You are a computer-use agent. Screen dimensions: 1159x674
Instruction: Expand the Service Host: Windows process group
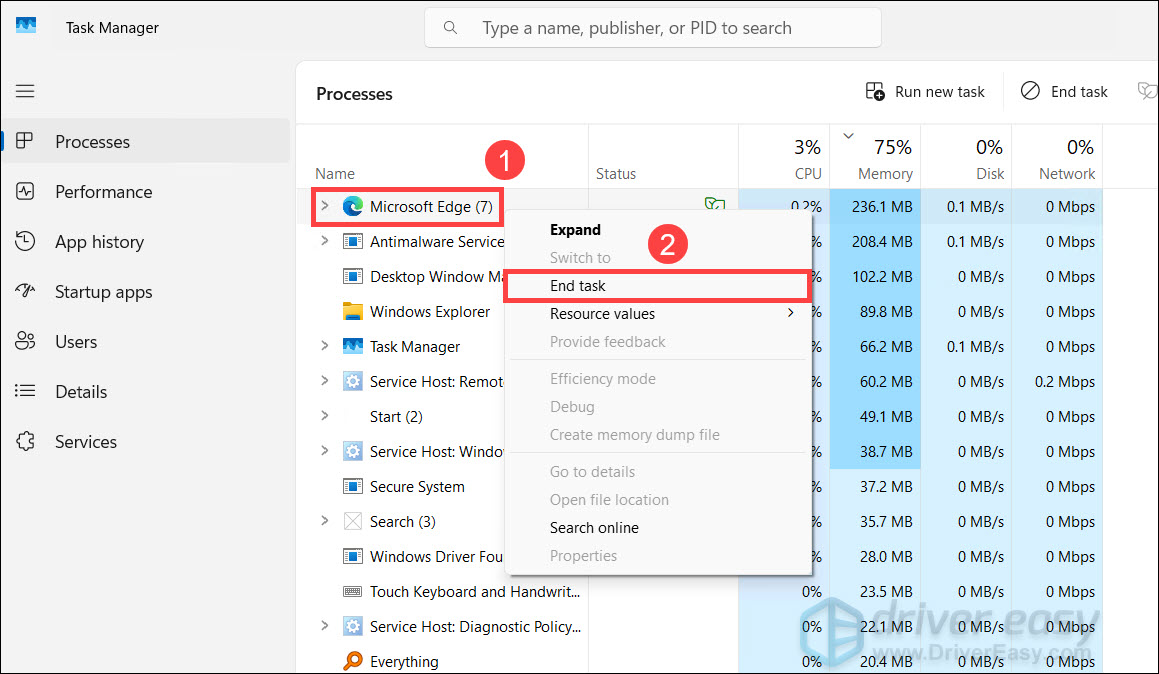tap(324, 451)
